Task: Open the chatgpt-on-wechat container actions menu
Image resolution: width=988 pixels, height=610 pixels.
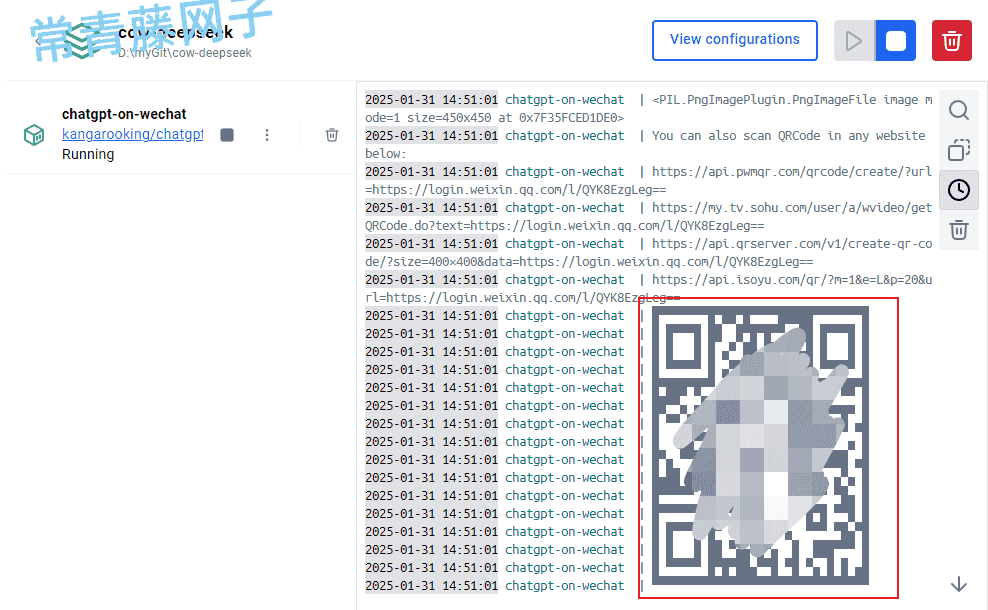Action: pos(267,135)
